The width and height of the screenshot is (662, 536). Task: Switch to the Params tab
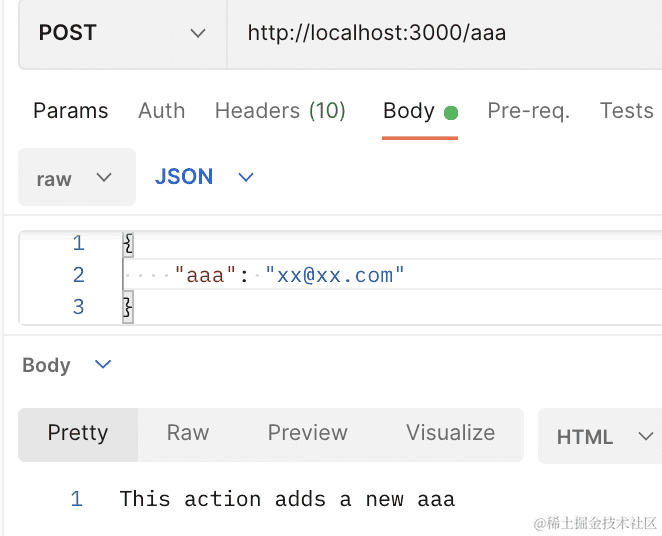pyautogui.click(x=70, y=111)
